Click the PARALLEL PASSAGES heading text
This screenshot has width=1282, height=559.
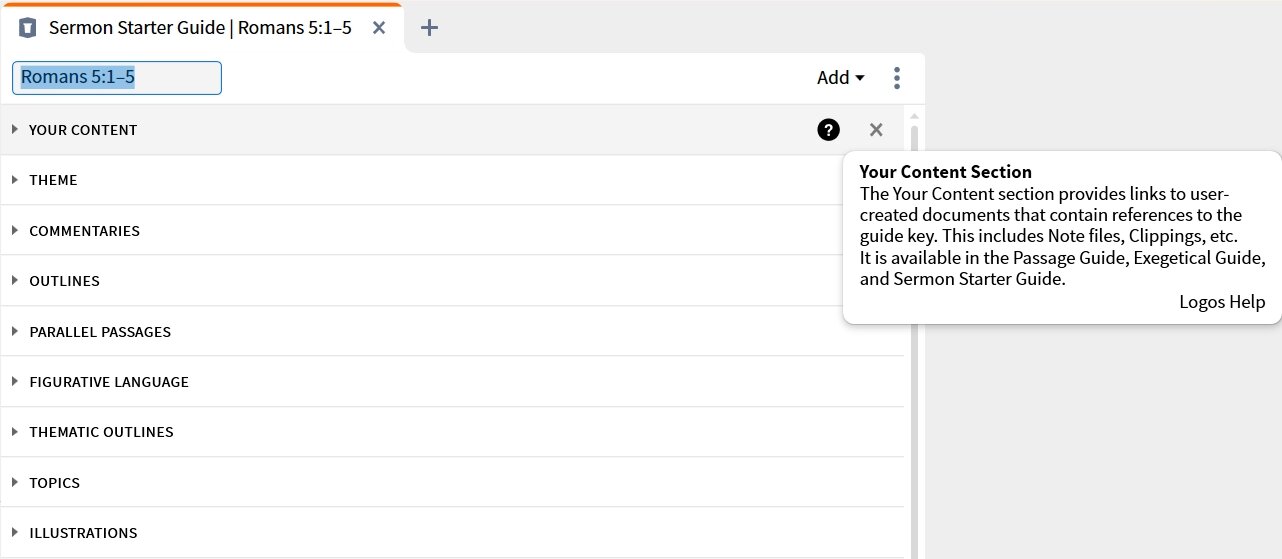(100, 331)
